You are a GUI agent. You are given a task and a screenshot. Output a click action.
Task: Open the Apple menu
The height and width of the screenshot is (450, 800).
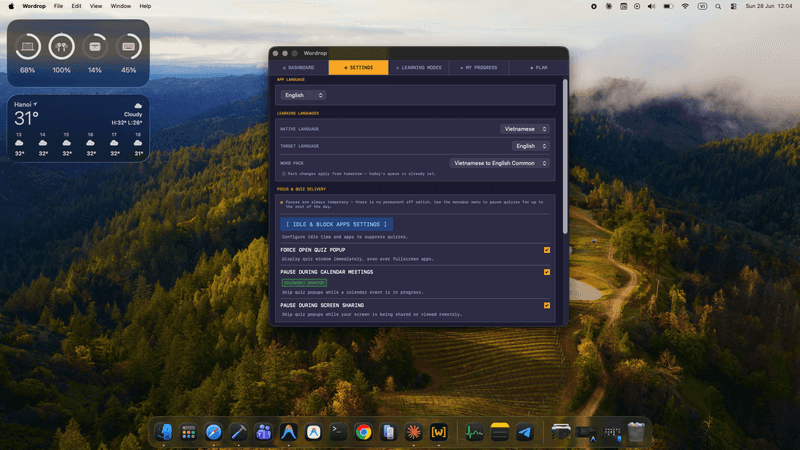(11, 6)
